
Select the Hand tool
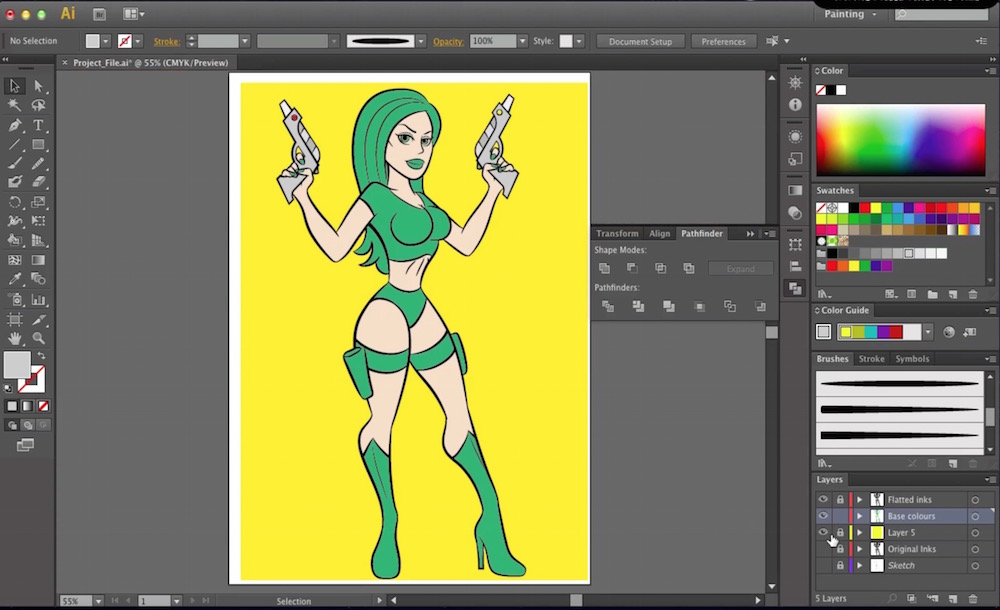point(15,338)
